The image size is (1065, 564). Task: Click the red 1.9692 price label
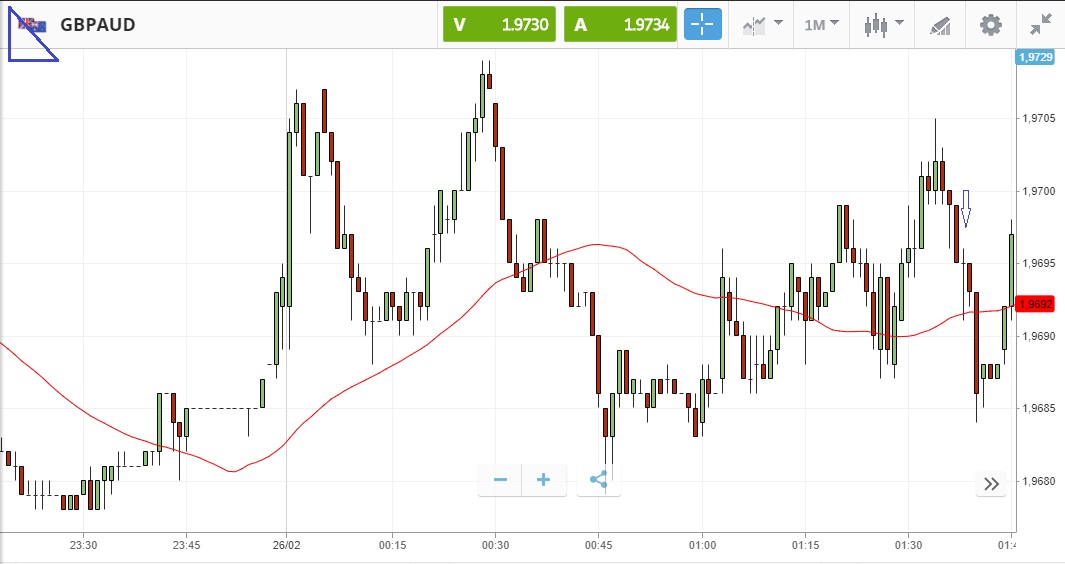click(1034, 303)
